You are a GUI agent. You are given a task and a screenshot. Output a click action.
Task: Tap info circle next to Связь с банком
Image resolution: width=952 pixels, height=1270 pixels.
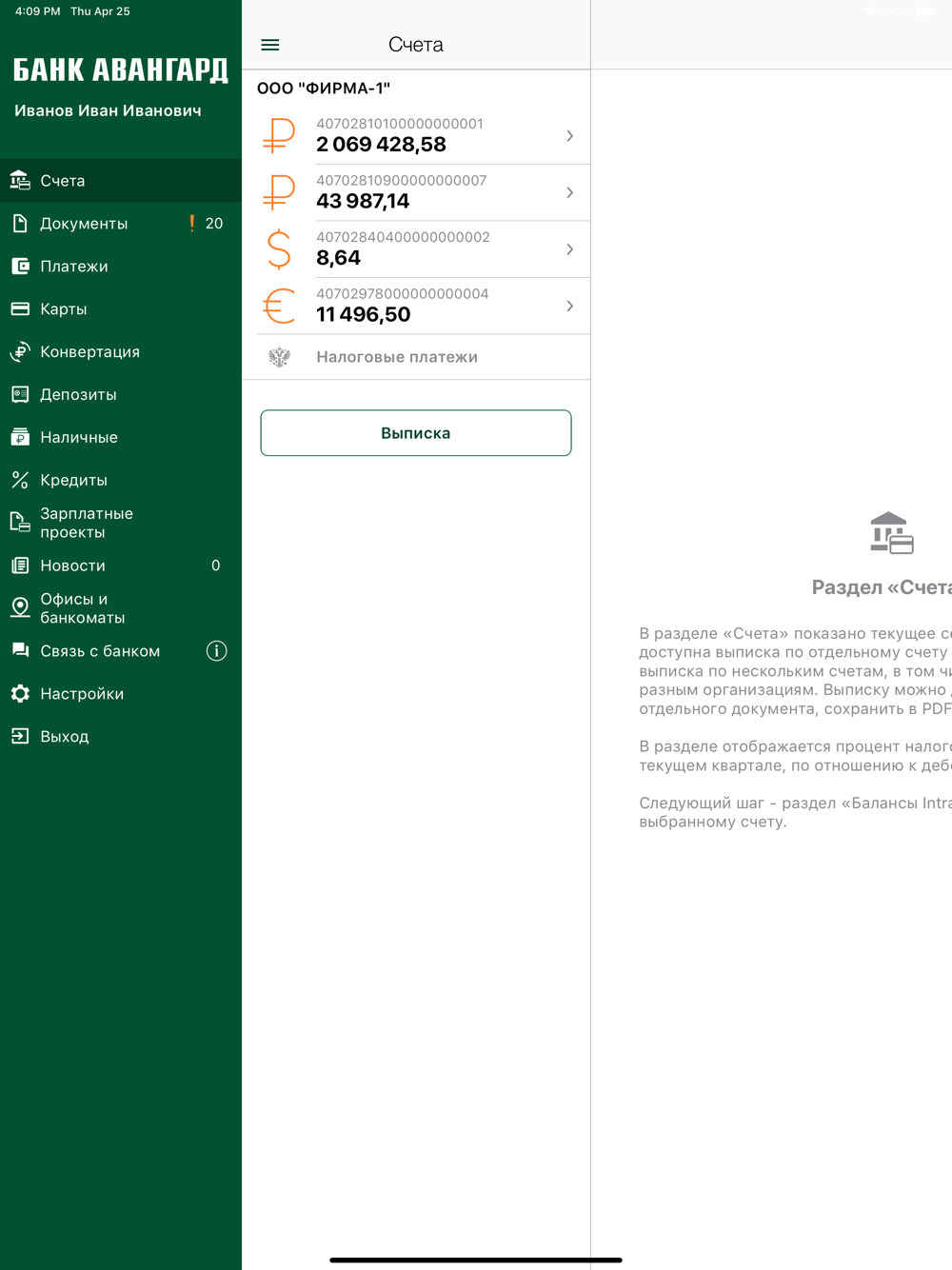tap(217, 651)
